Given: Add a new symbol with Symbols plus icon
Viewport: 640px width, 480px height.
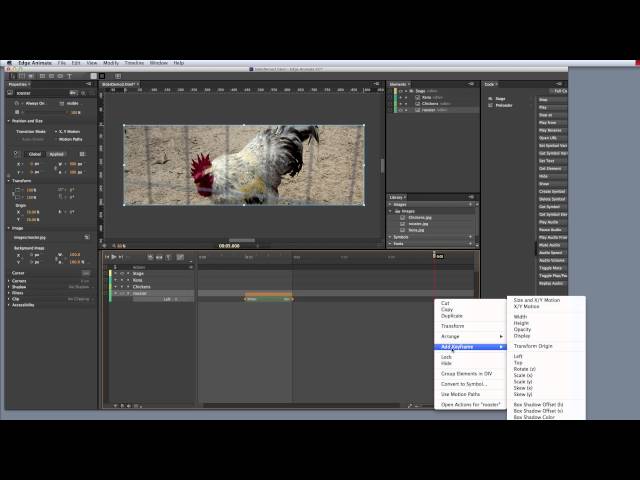Looking at the screenshot, I should pyautogui.click(x=471, y=237).
